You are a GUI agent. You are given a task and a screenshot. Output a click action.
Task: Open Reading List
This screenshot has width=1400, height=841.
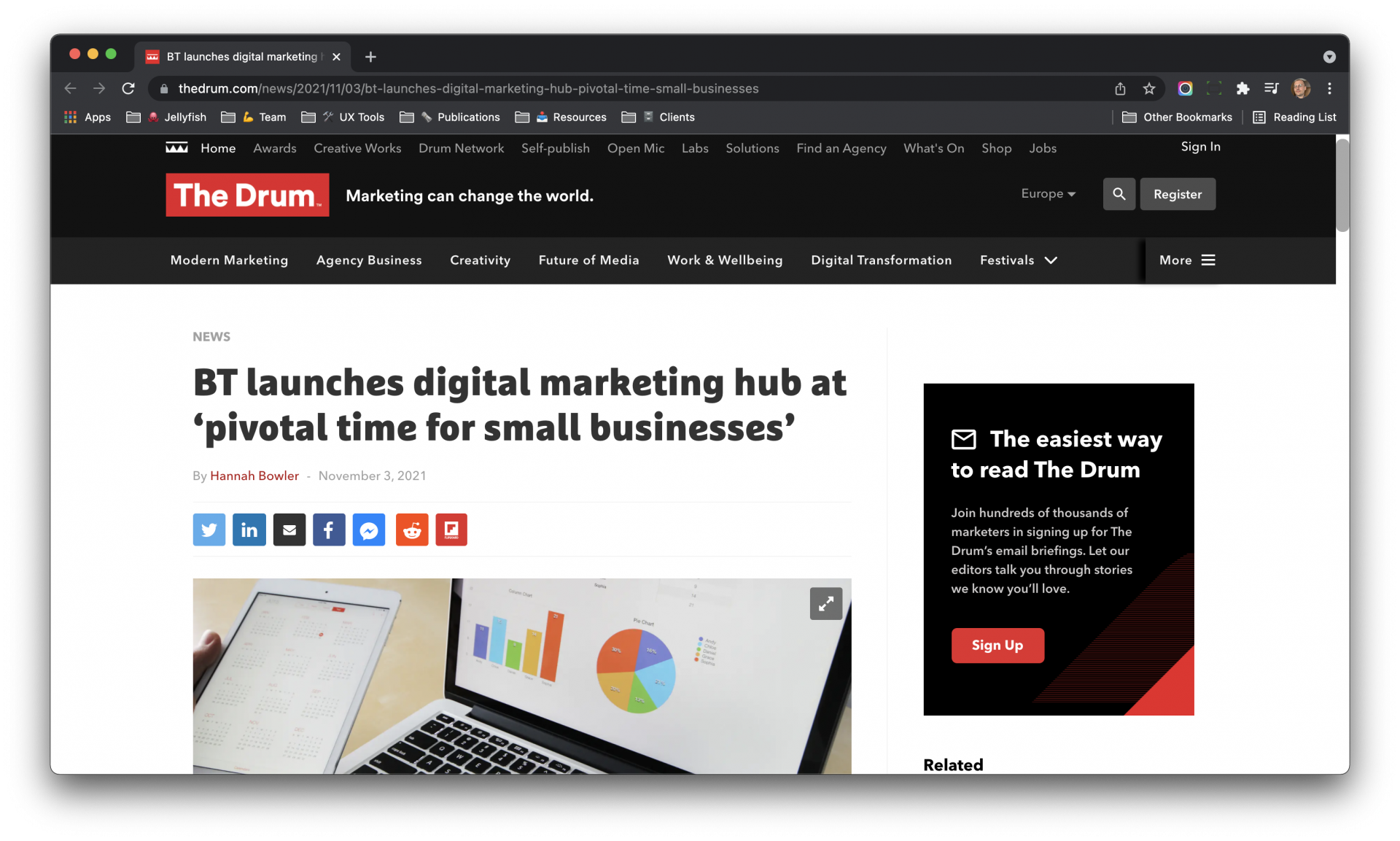click(1294, 117)
